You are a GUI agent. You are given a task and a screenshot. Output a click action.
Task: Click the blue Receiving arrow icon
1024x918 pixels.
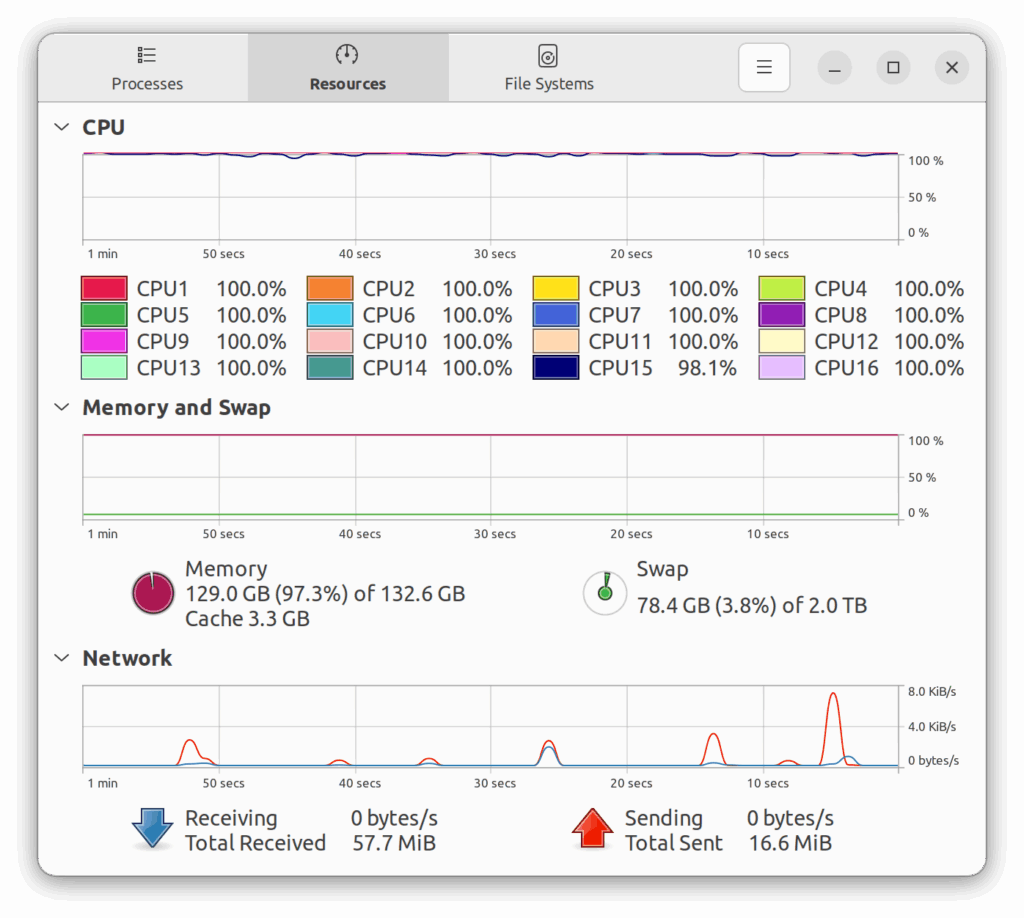point(153,830)
